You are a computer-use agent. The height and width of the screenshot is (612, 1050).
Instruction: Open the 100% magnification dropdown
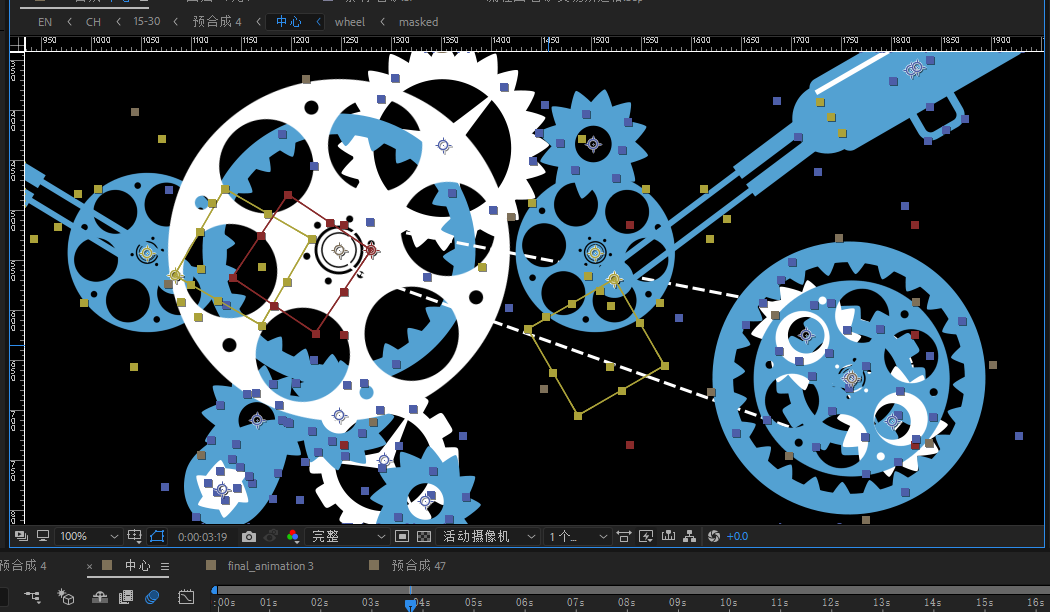[88, 537]
